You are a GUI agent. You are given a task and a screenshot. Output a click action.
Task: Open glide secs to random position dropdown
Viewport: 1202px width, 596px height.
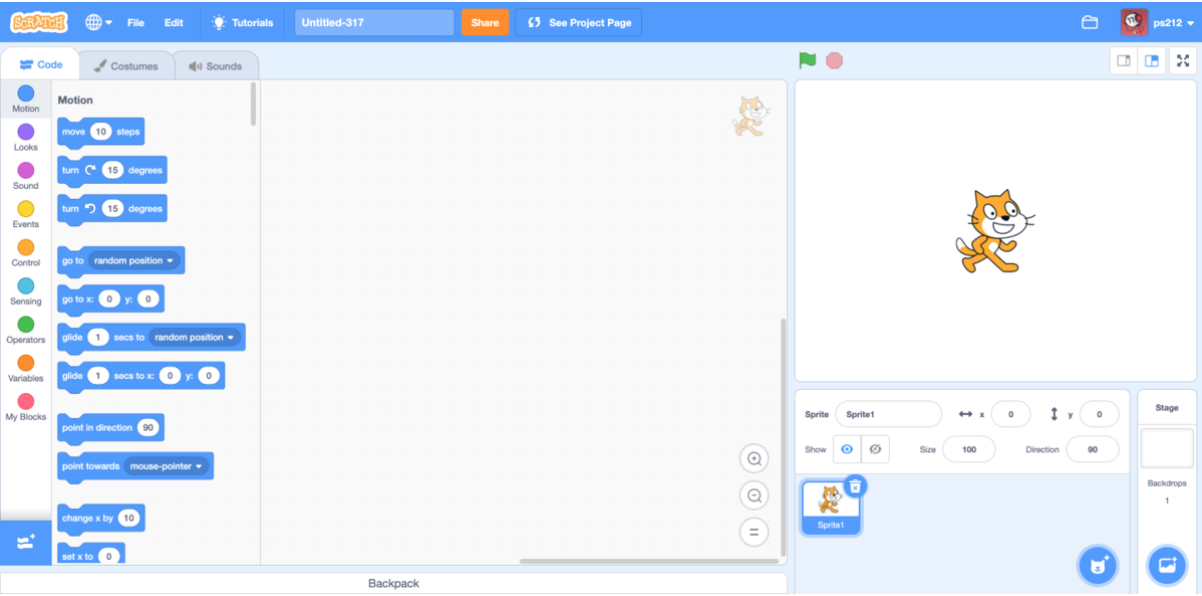pos(194,338)
